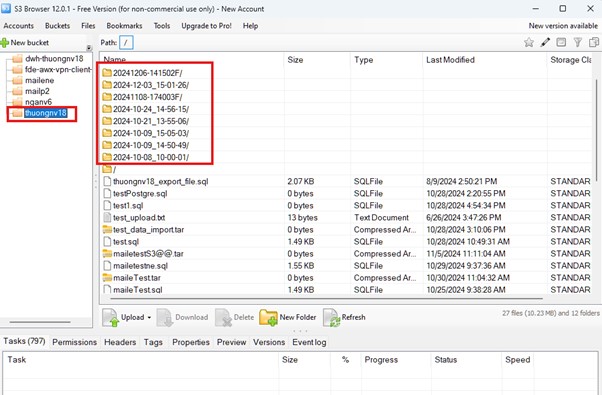Open the Accounts menu
Image resolution: width=602 pixels, height=395 pixels.
(18, 26)
